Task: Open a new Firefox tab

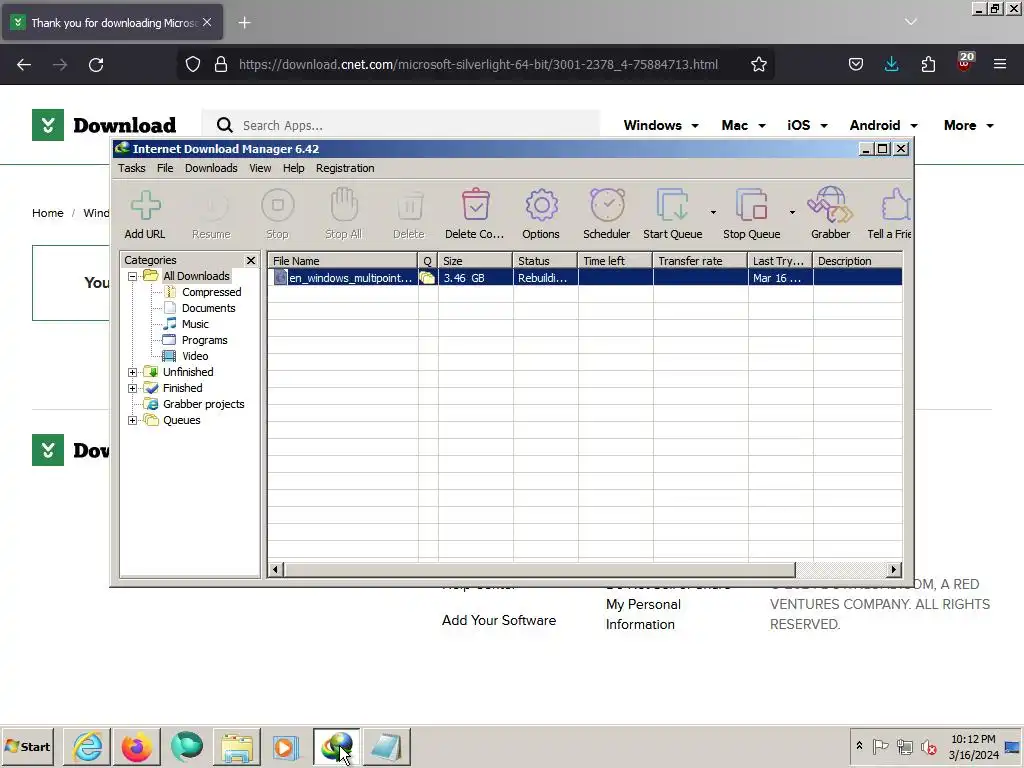Action: (x=244, y=23)
